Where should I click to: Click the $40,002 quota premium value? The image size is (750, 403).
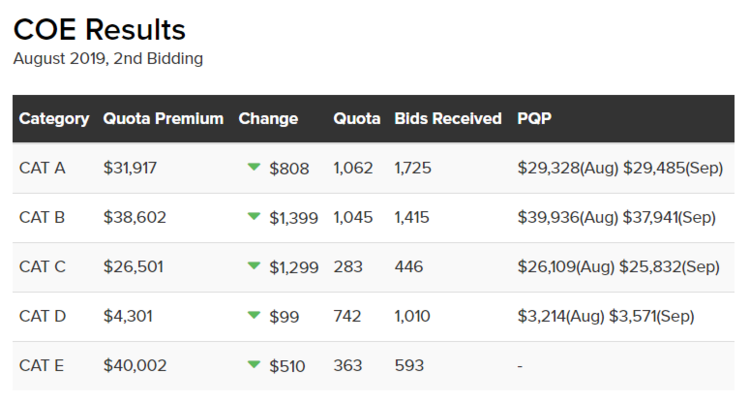click(x=135, y=366)
